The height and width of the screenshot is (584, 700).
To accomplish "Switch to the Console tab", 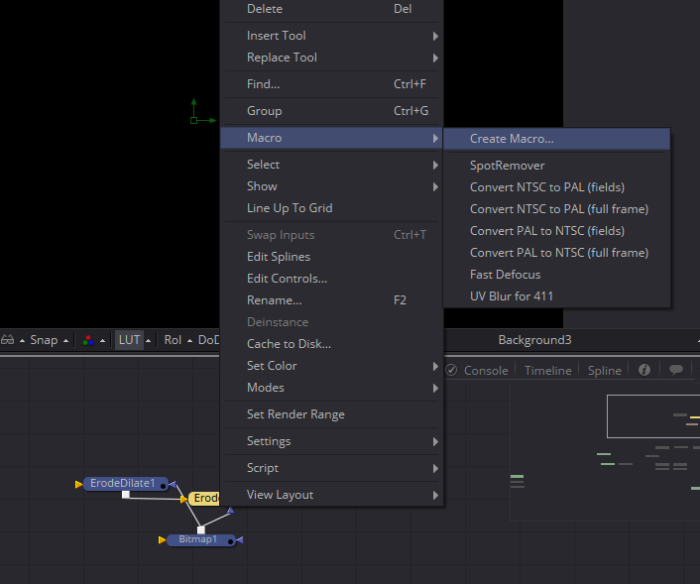I will point(486,371).
